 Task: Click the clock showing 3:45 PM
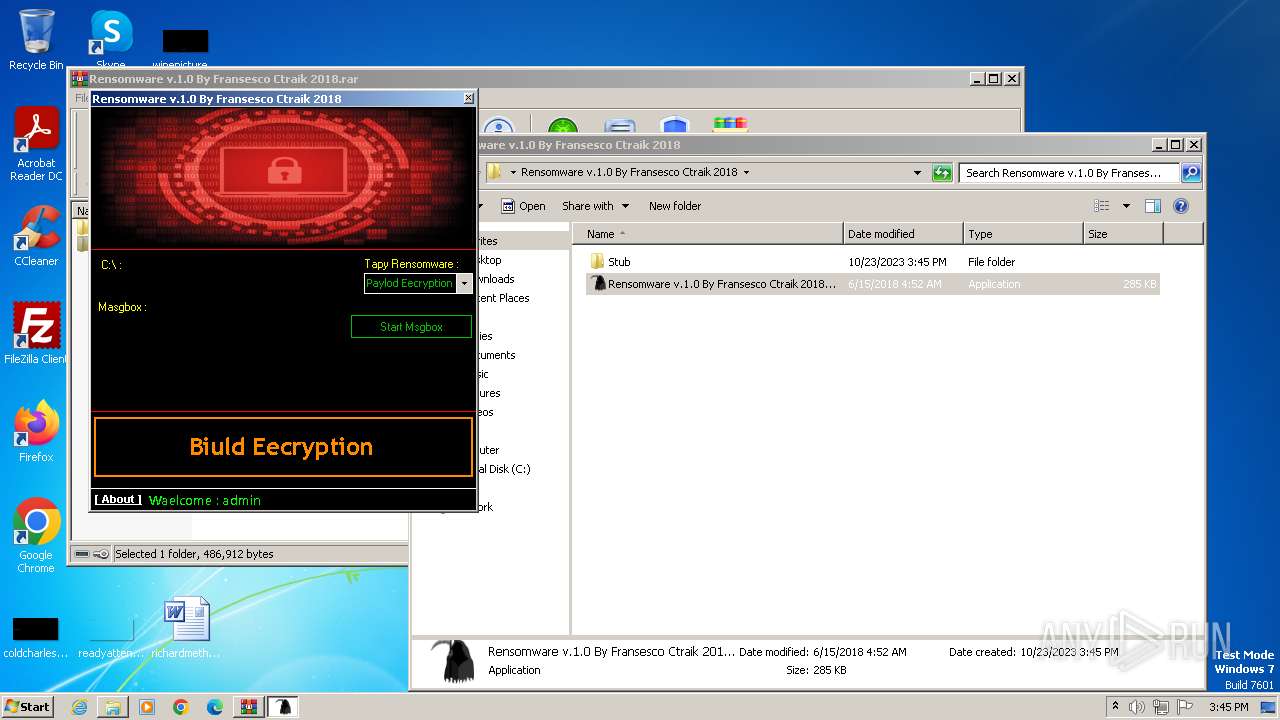click(x=1228, y=707)
